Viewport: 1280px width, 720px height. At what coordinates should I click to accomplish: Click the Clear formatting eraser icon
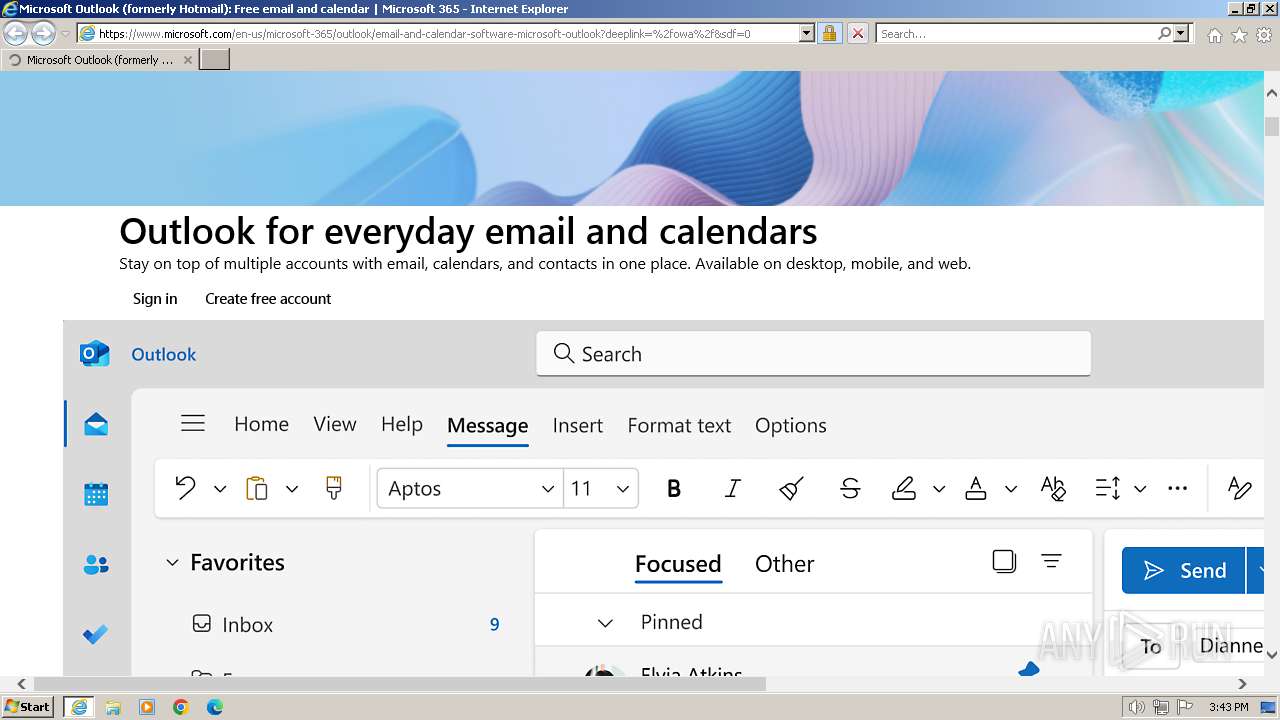pyautogui.click(x=791, y=488)
